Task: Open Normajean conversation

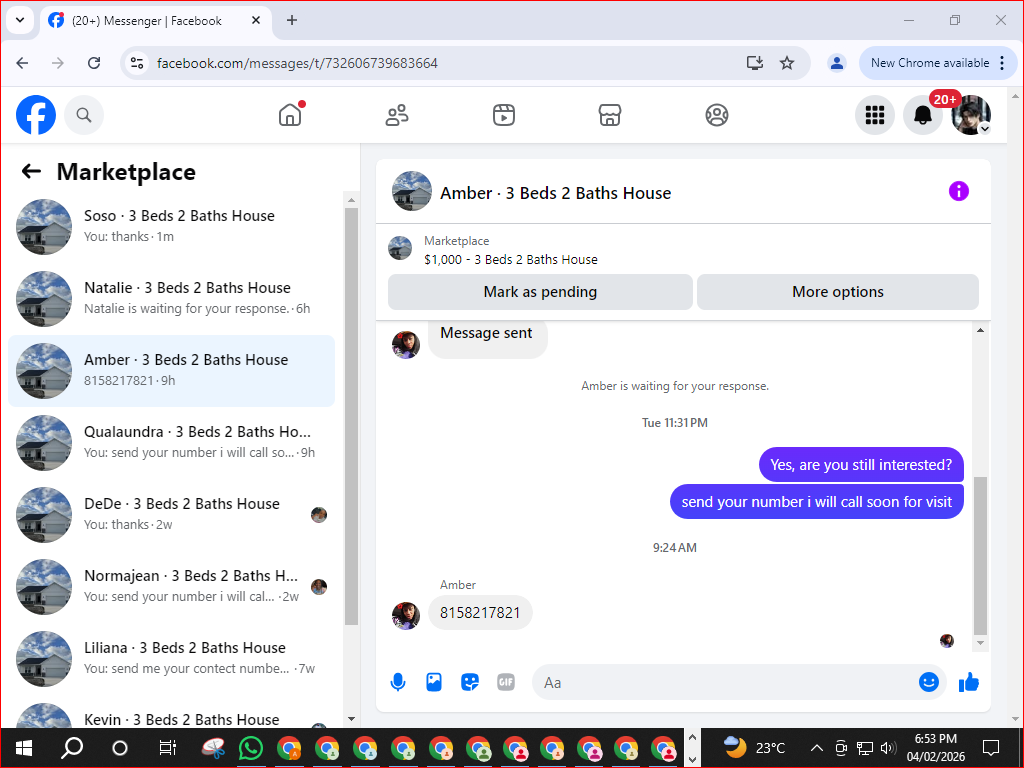Action: [172, 586]
